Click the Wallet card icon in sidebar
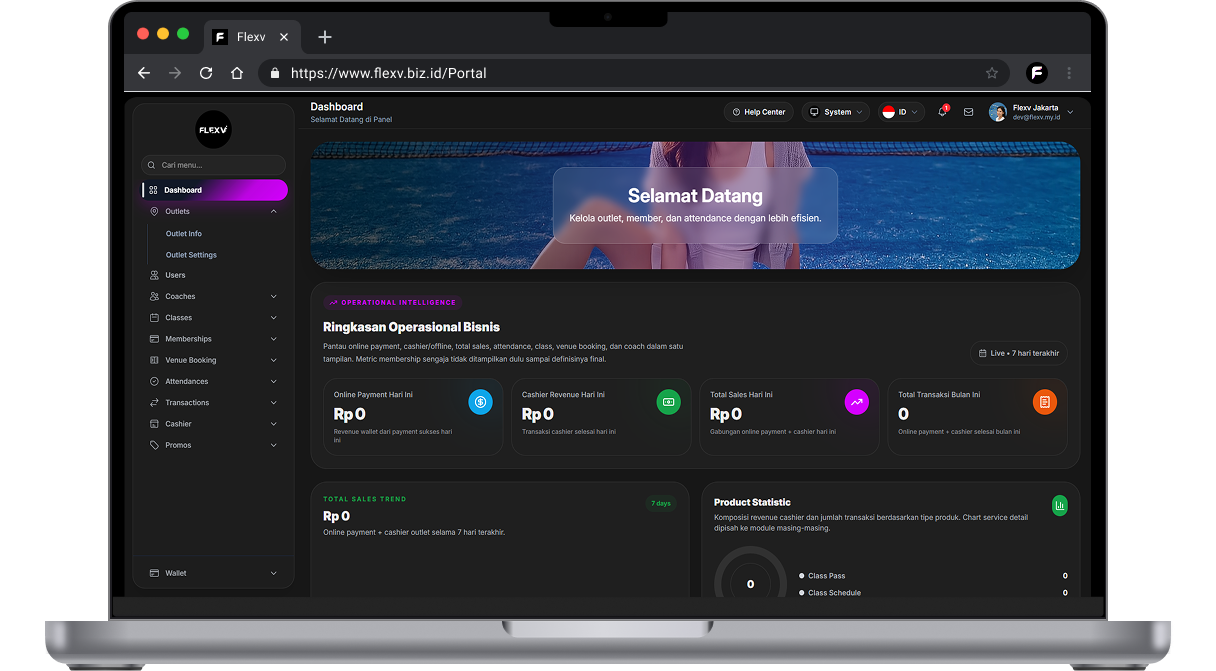The width and height of the screenshot is (1216, 671). [154, 573]
